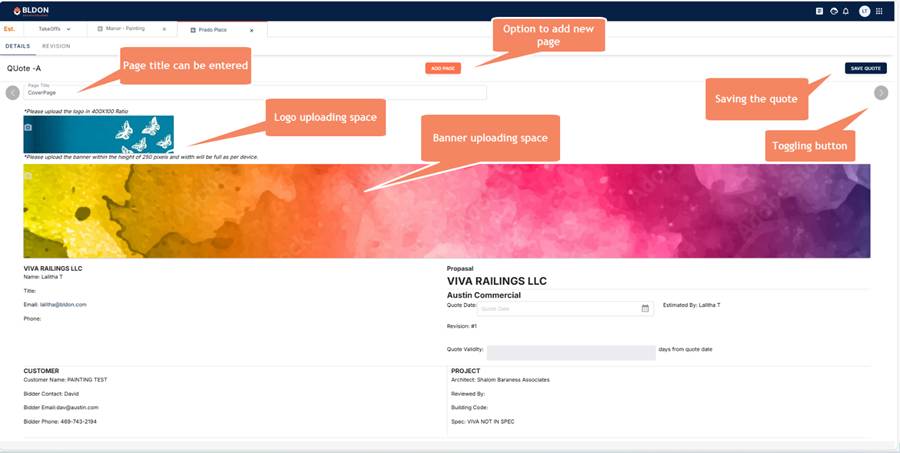Screen dimensions: 900x453
Task: Click the BLDON logo in header
Action: [x=32, y=10]
